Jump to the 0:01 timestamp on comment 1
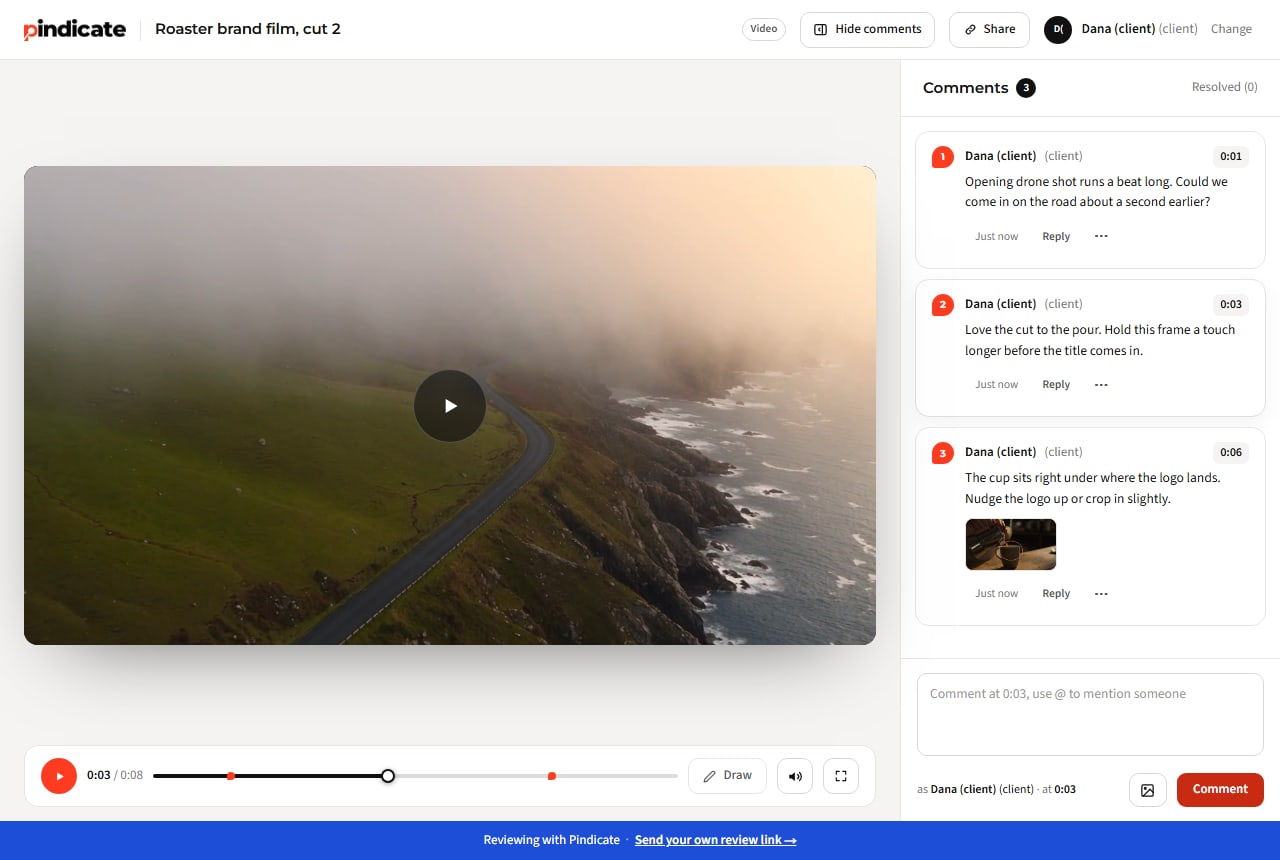The width and height of the screenshot is (1280, 860). pos(1231,156)
